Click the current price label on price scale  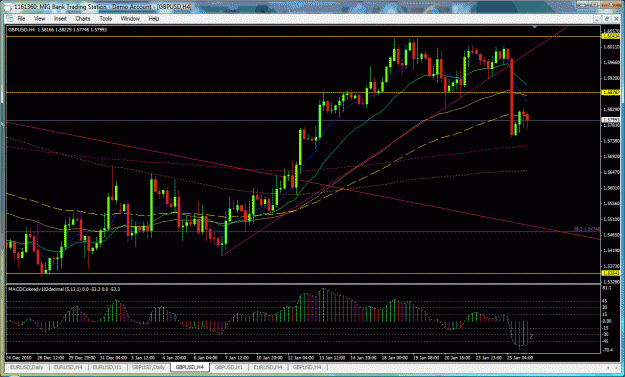(611, 120)
